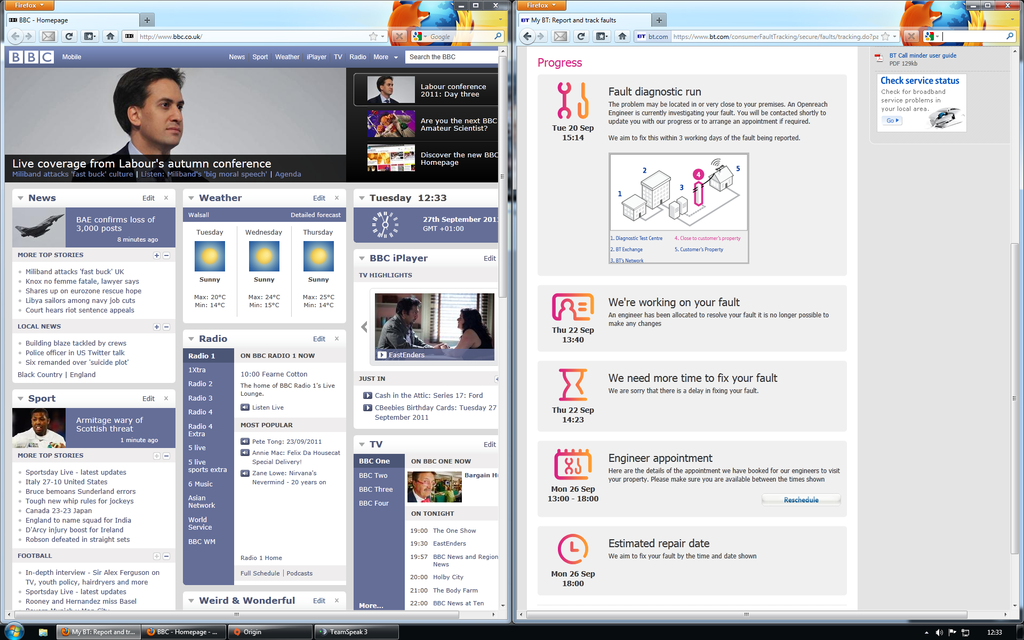Click Home icon in BBC Firefox window
This screenshot has width=1024, height=640.
coord(110,37)
